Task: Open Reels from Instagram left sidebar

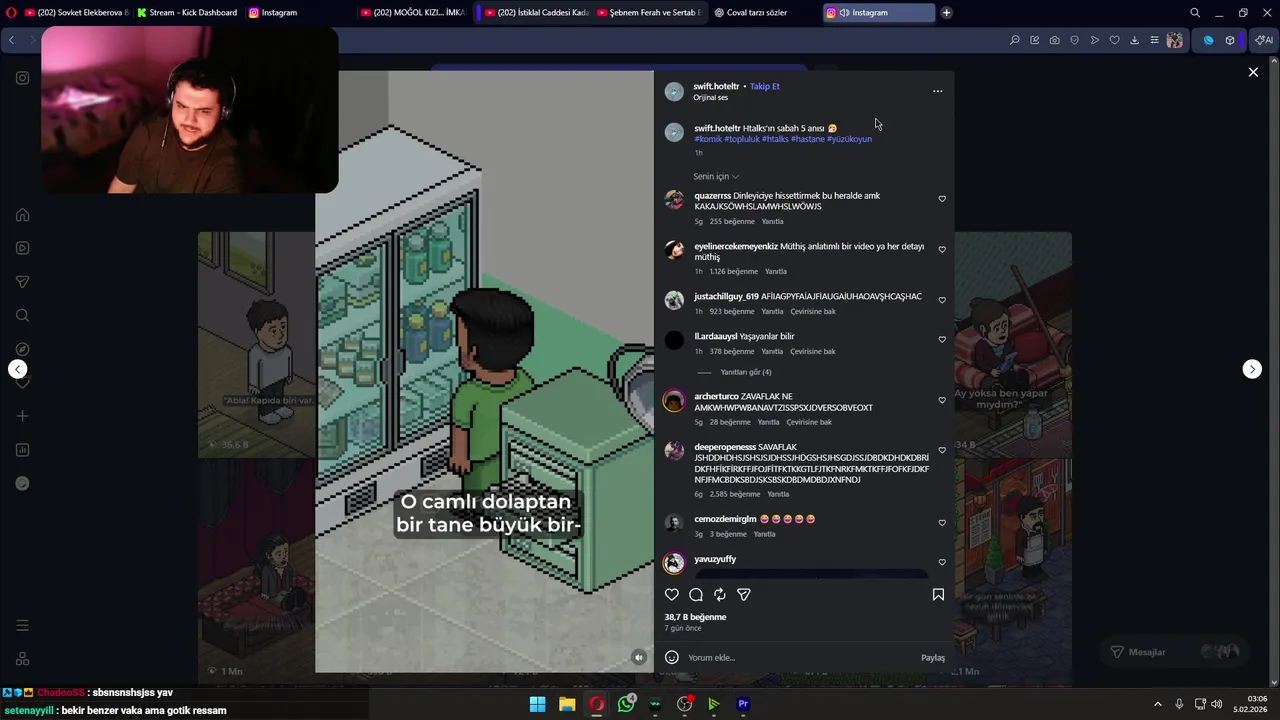Action: coord(22,248)
